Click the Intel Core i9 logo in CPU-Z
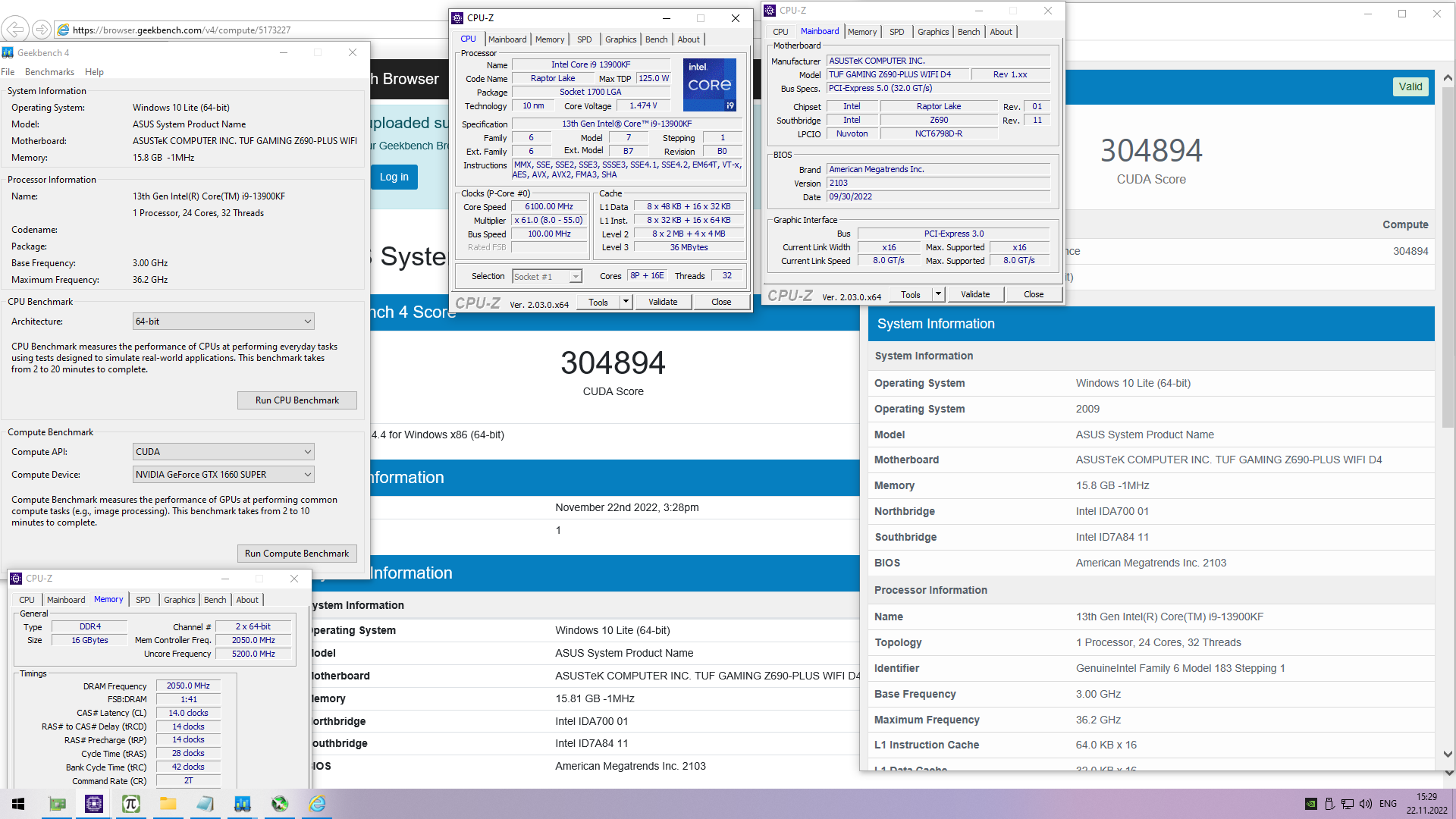This screenshot has width=1456, height=819. [x=710, y=84]
